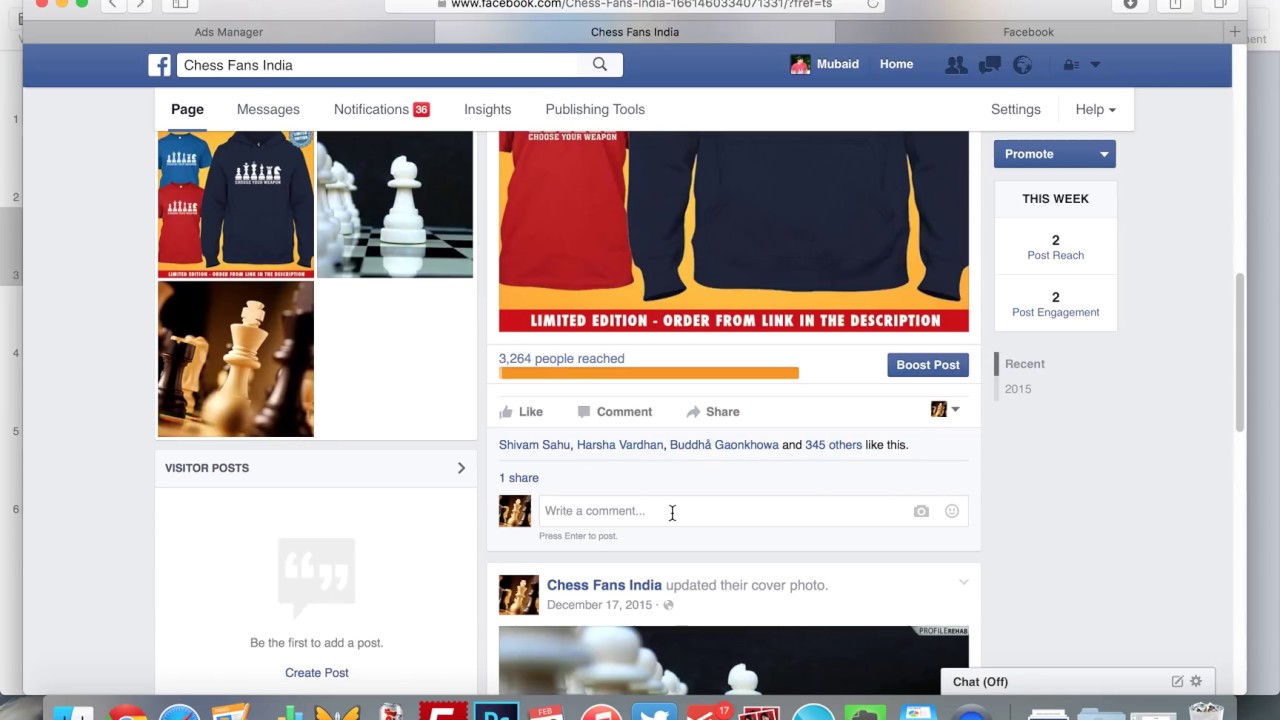Jump to 2015 in the timeline

pos(1018,389)
